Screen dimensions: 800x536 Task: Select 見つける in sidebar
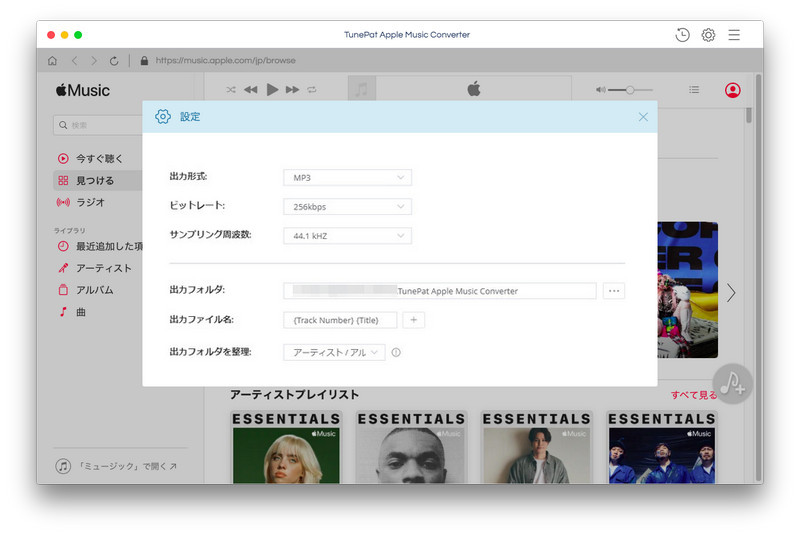(98, 181)
